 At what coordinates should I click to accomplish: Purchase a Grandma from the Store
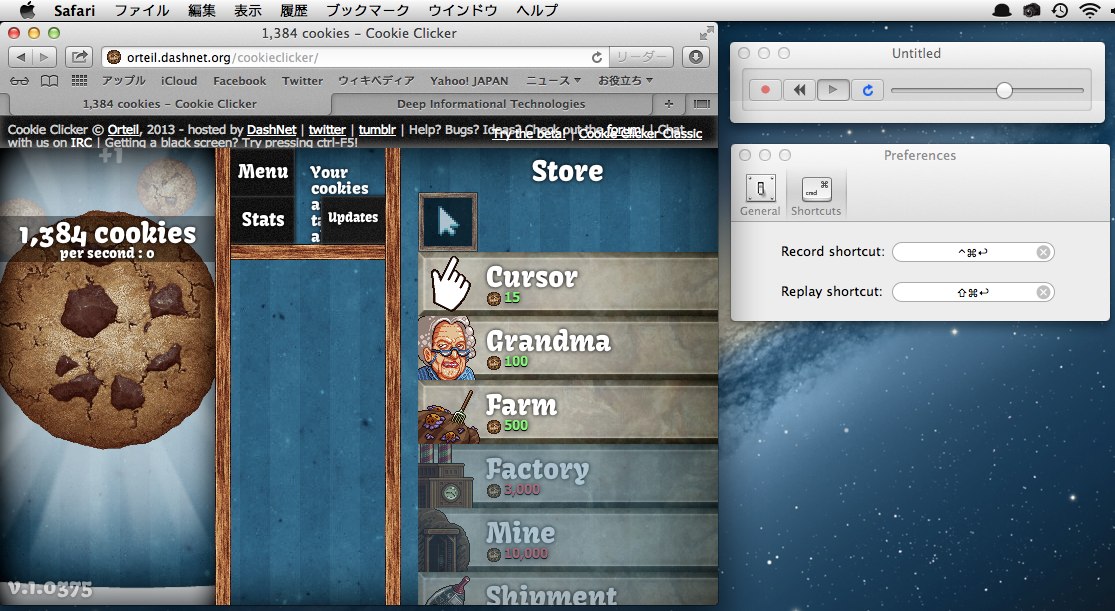[568, 347]
